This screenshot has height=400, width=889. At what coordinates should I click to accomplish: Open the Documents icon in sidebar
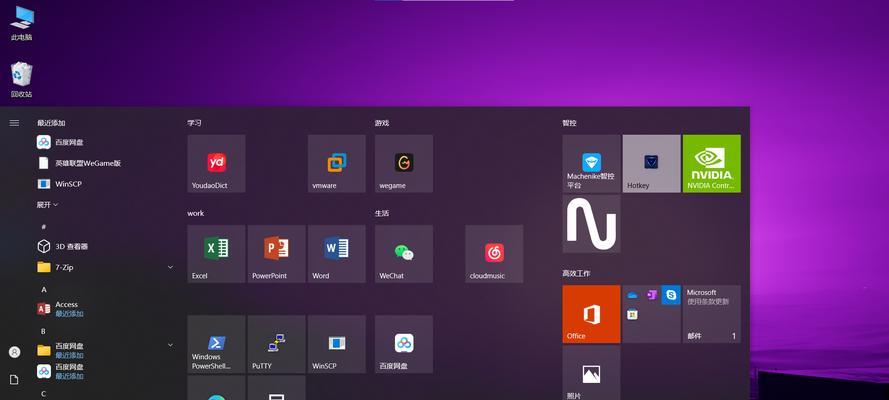[x=14, y=380]
